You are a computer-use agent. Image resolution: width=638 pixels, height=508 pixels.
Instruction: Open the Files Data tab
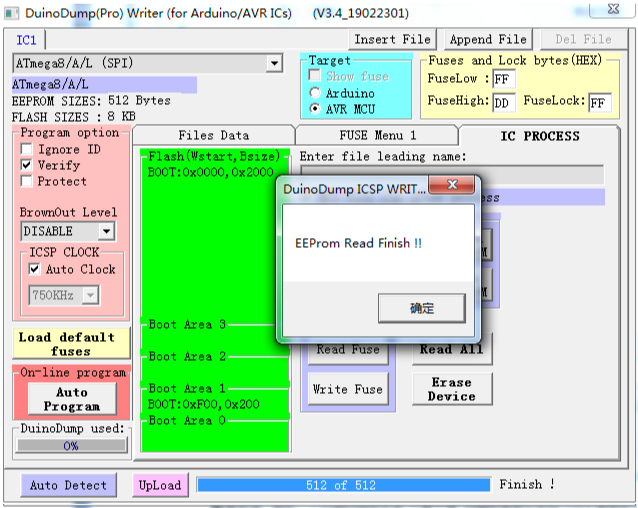pyautogui.click(x=214, y=135)
